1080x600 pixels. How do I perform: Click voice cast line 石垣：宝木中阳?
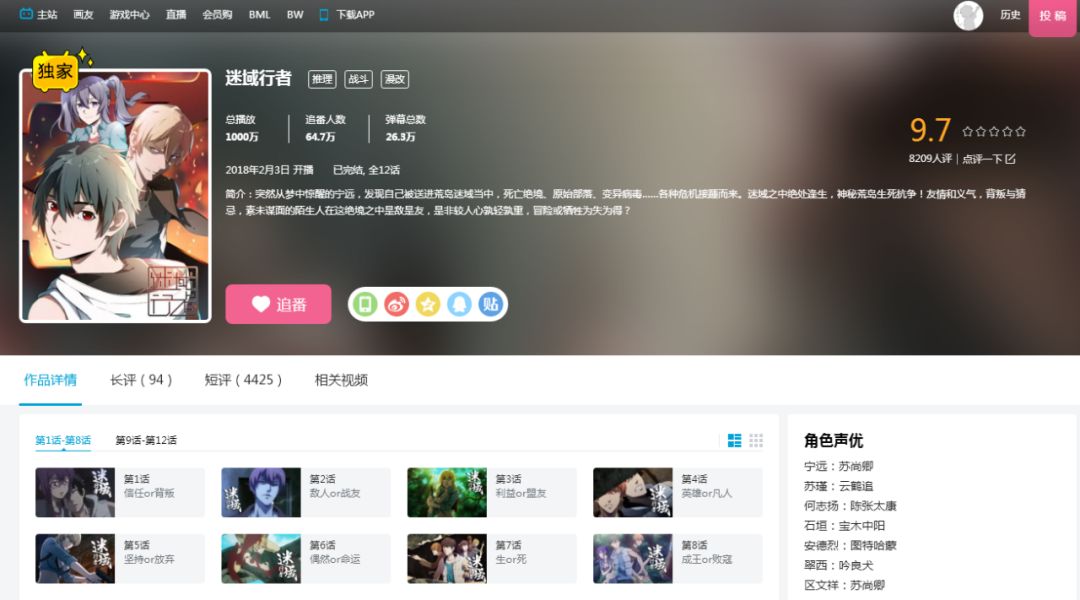pos(844,526)
